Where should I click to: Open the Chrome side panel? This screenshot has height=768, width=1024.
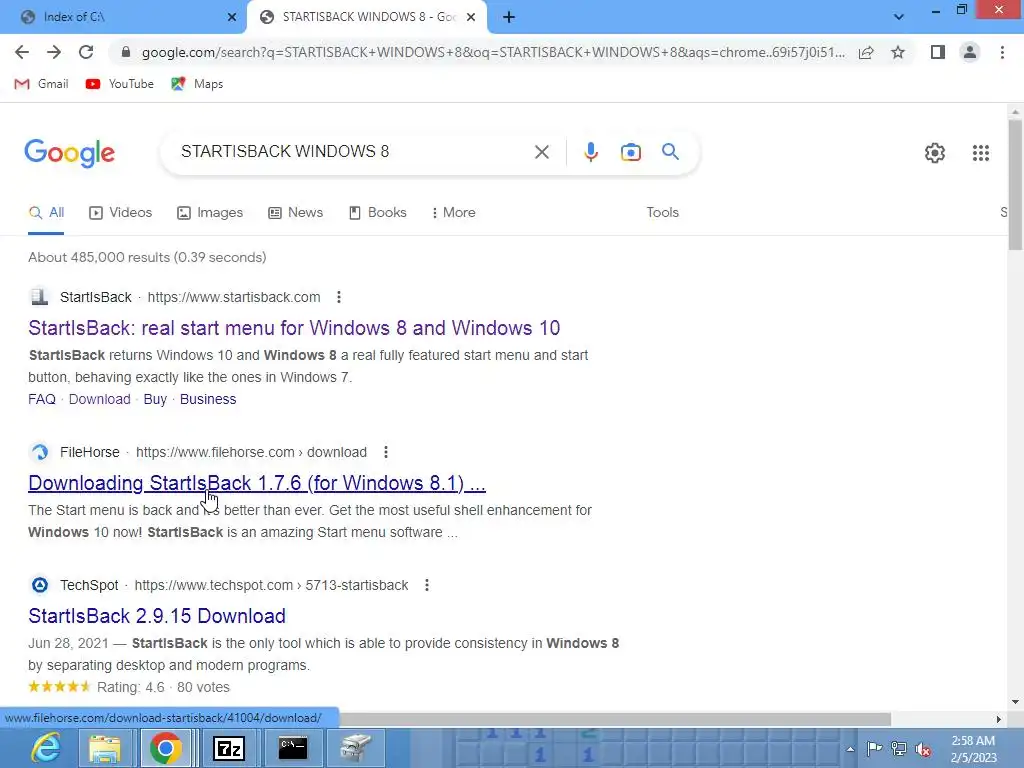point(938,52)
